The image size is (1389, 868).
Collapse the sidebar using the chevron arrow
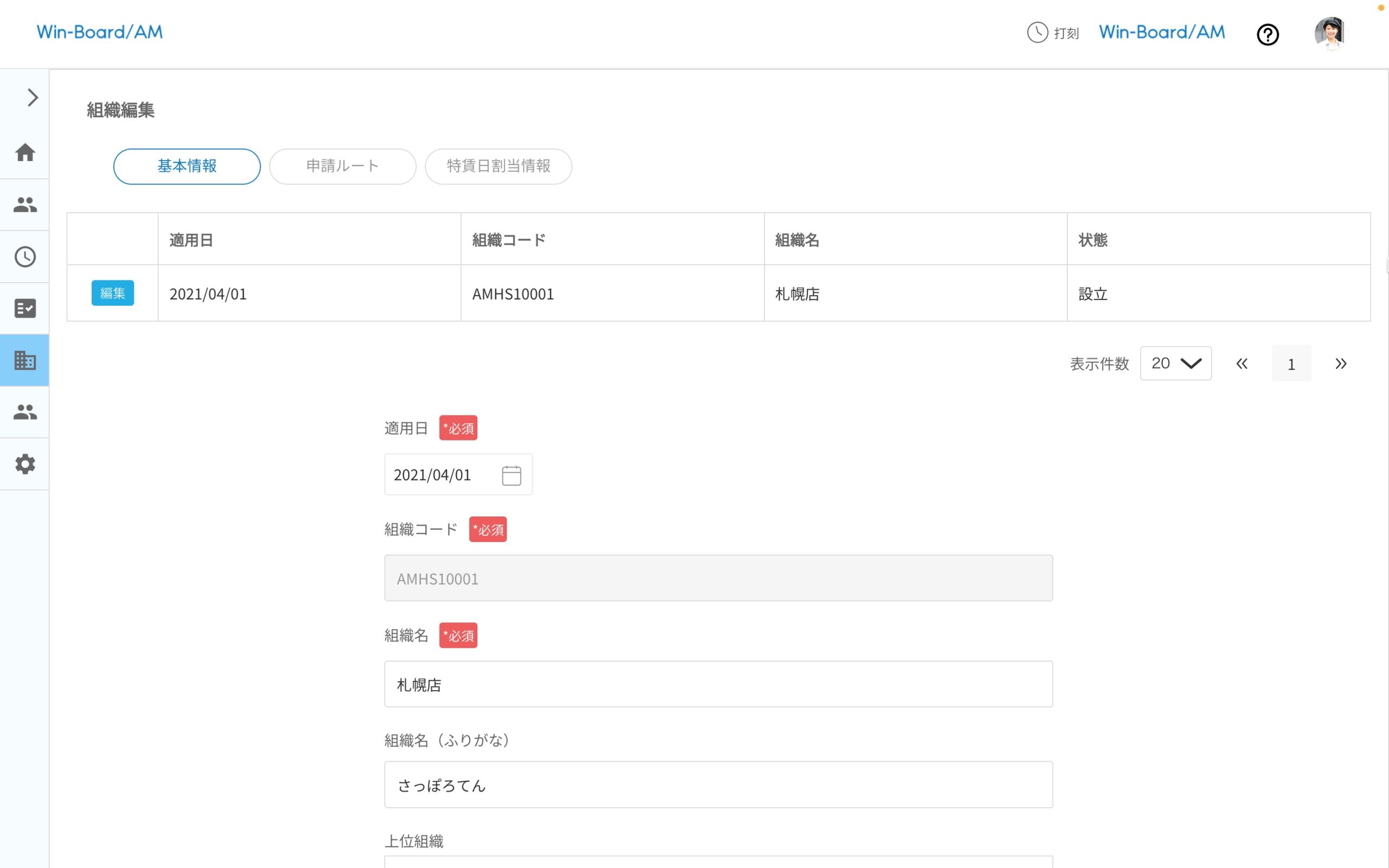(31, 98)
